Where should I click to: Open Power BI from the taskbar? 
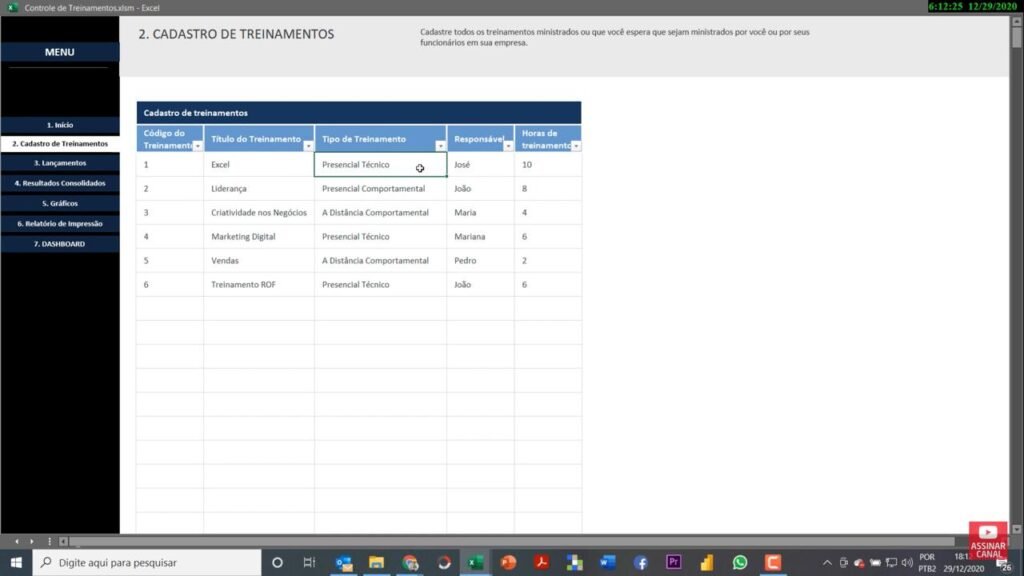point(707,562)
